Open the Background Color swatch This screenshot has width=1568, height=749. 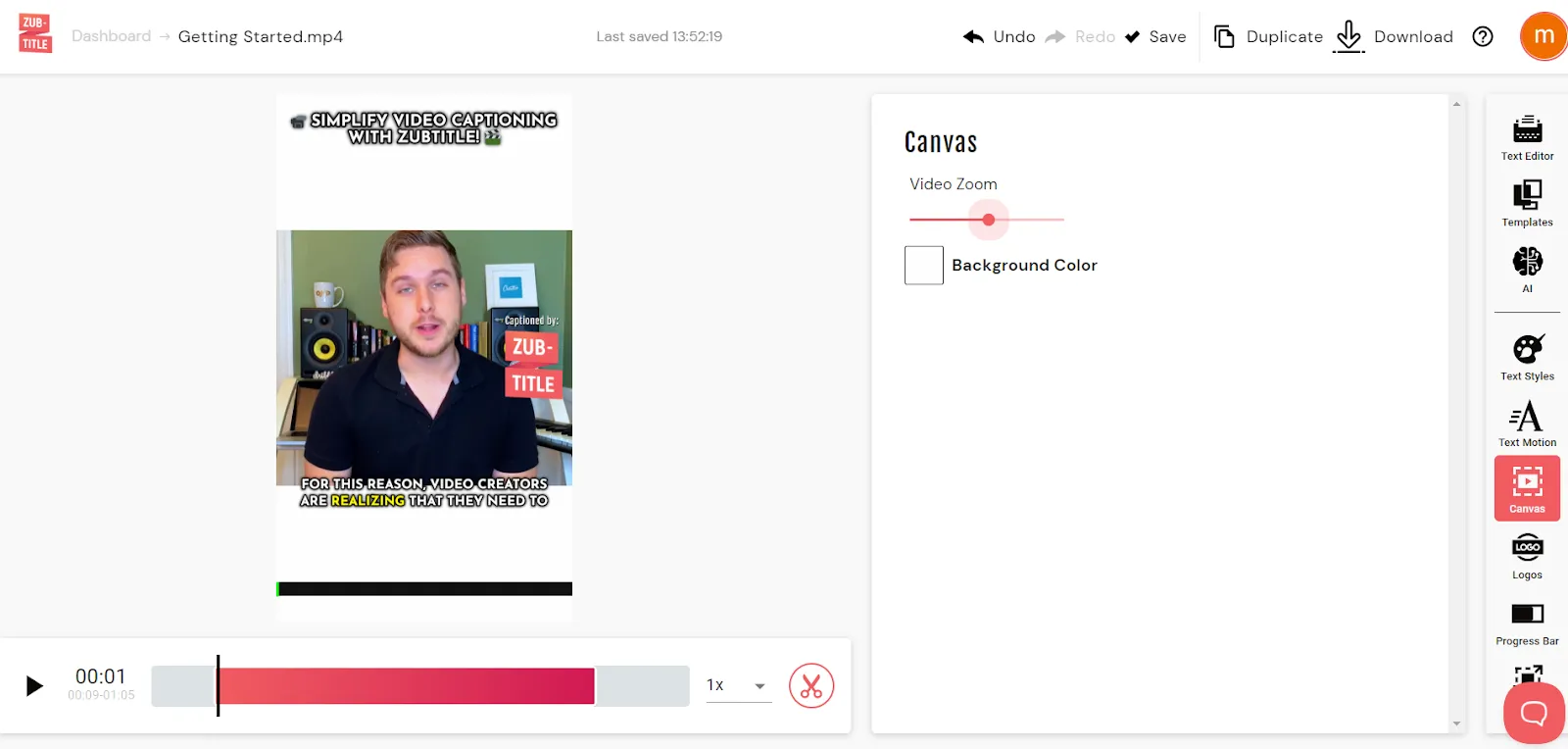924,265
